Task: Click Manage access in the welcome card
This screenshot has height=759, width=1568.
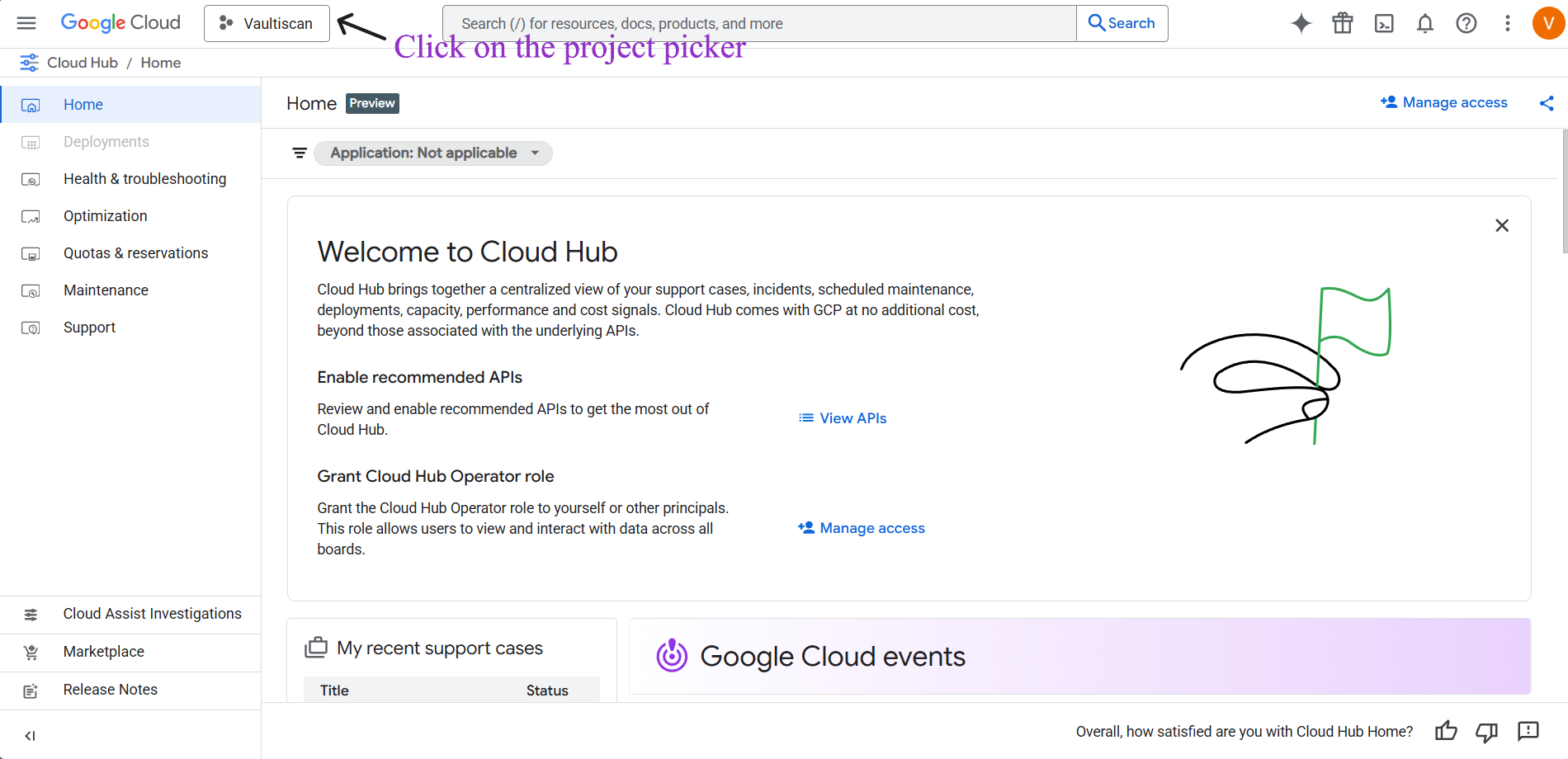Action: click(862, 528)
